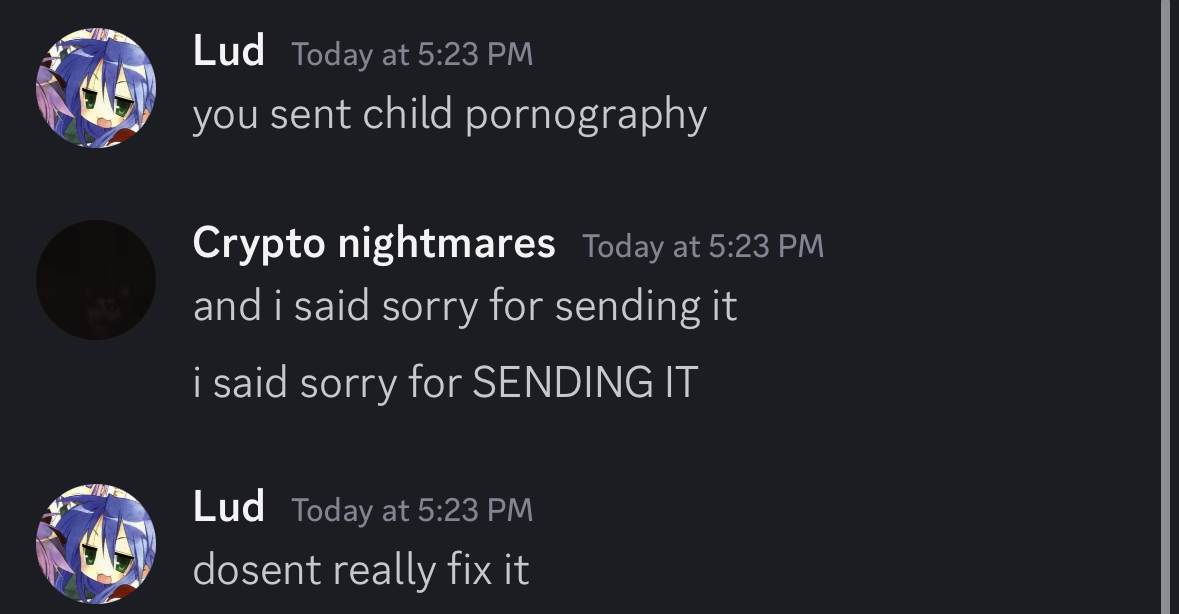Open Lud's profile from the top username

pyautogui.click(x=229, y=51)
